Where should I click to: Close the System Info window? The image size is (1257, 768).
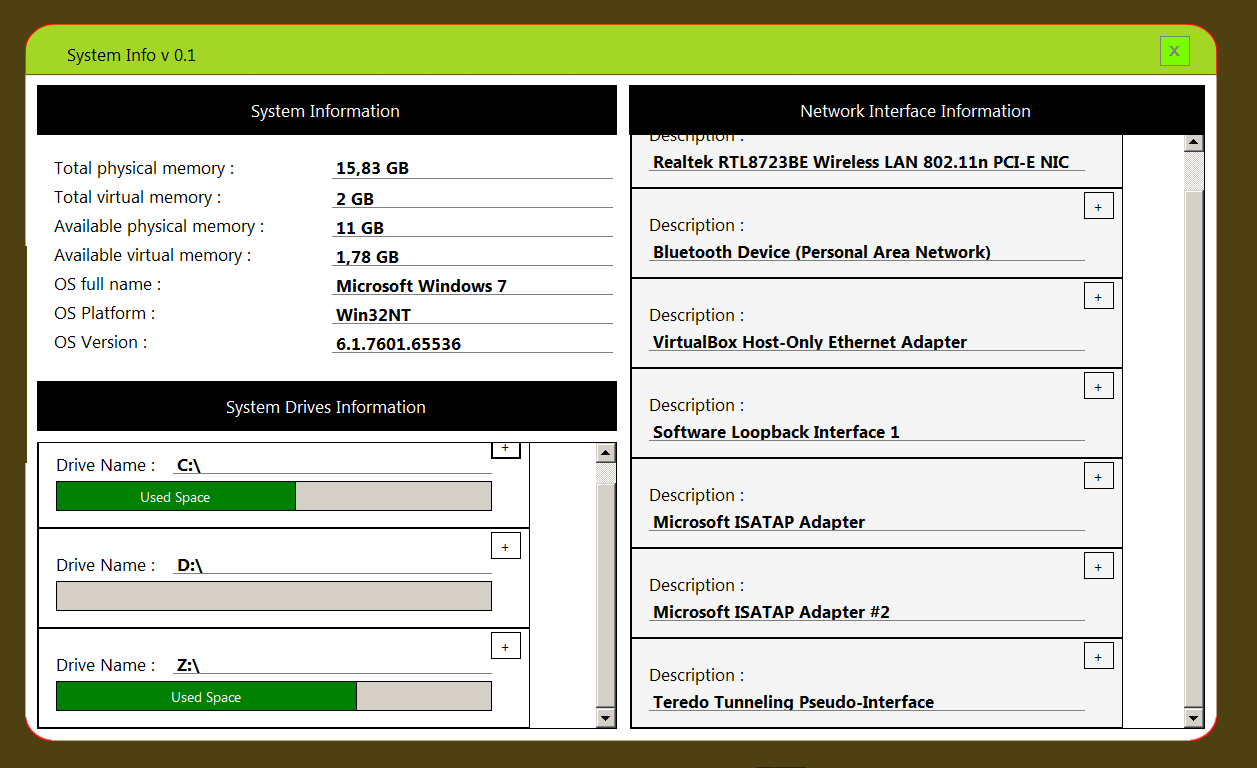tap(1174, 51)
